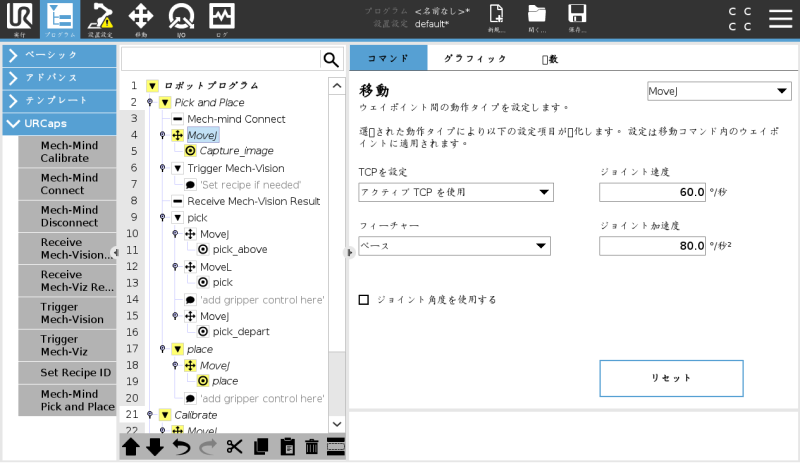Viewport: 800px width, 463px height.
Task: Click the comment icon on 'Set recipe if needed'
Action: 190,185
